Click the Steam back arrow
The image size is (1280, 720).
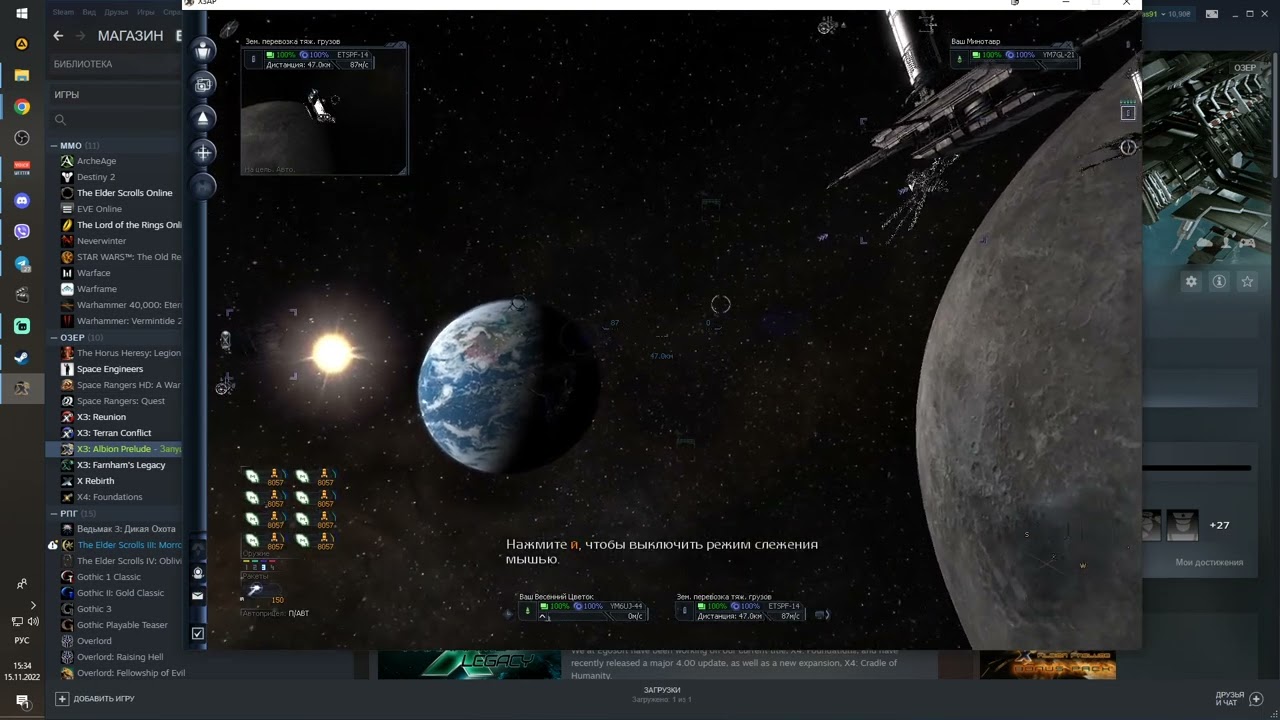pyautogui.click(x=58, y=36)
